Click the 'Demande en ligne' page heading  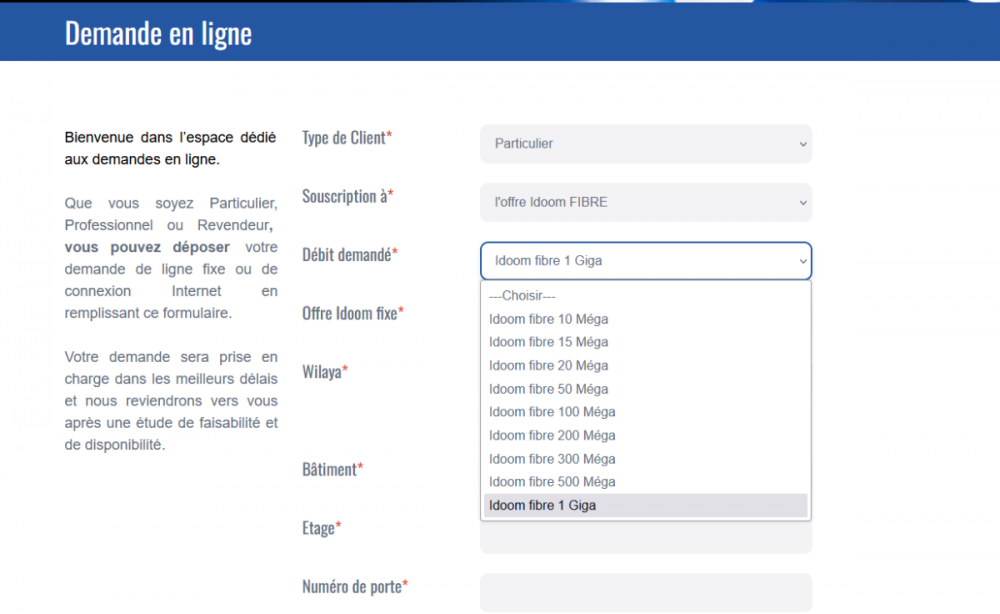[158, 33]
